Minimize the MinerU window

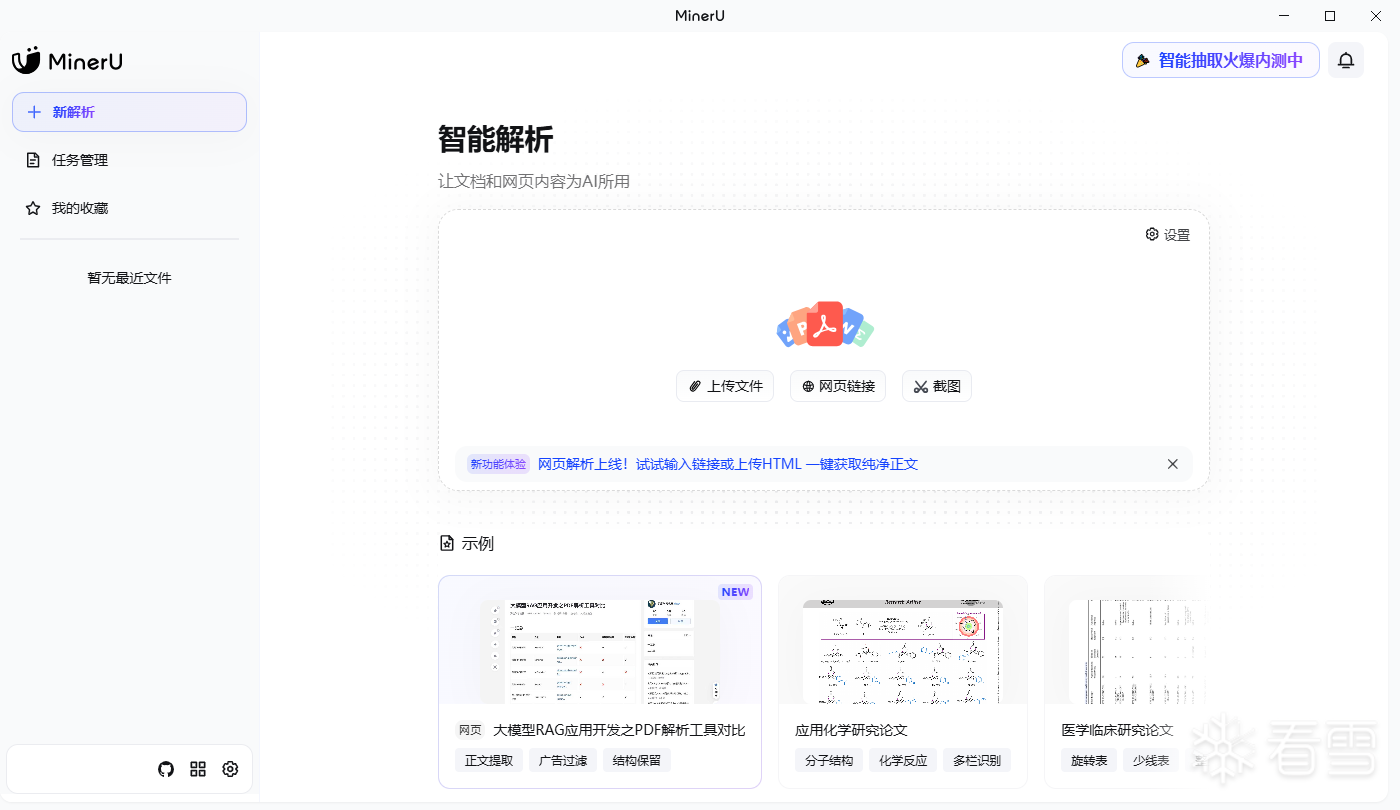[1284, 15]
